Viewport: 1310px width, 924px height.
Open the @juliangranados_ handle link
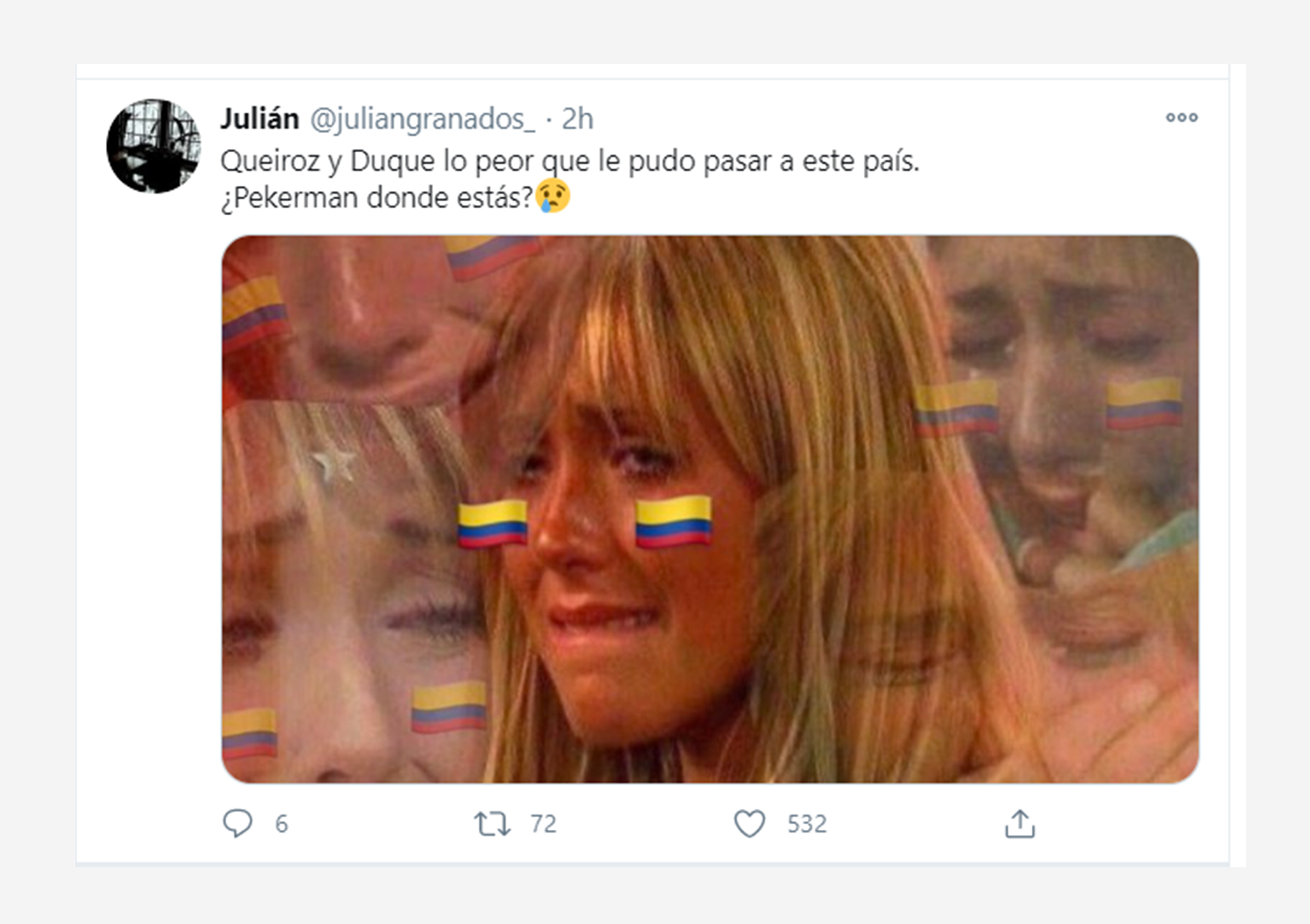pos(422,119)
